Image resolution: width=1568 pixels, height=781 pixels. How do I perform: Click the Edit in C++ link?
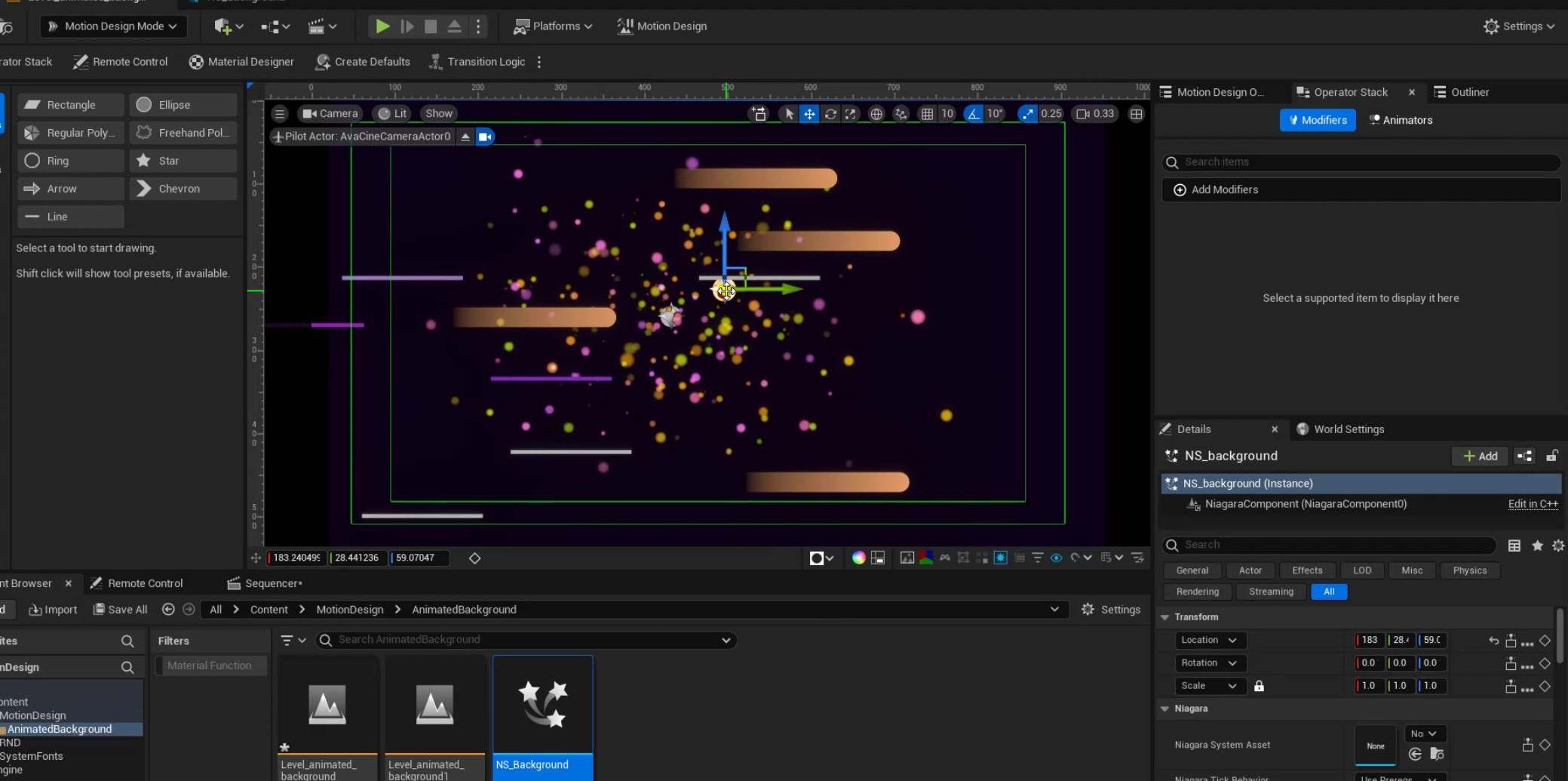(x=1533, y=504)
